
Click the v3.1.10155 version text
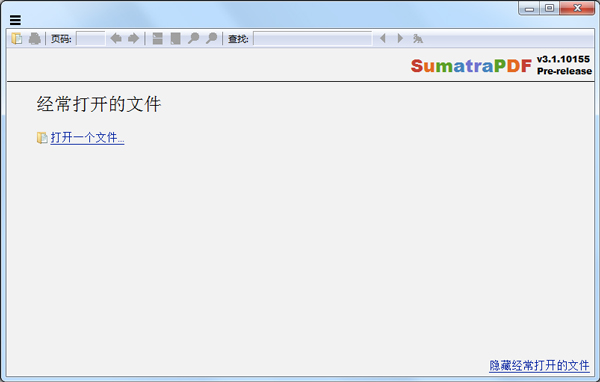563,59
